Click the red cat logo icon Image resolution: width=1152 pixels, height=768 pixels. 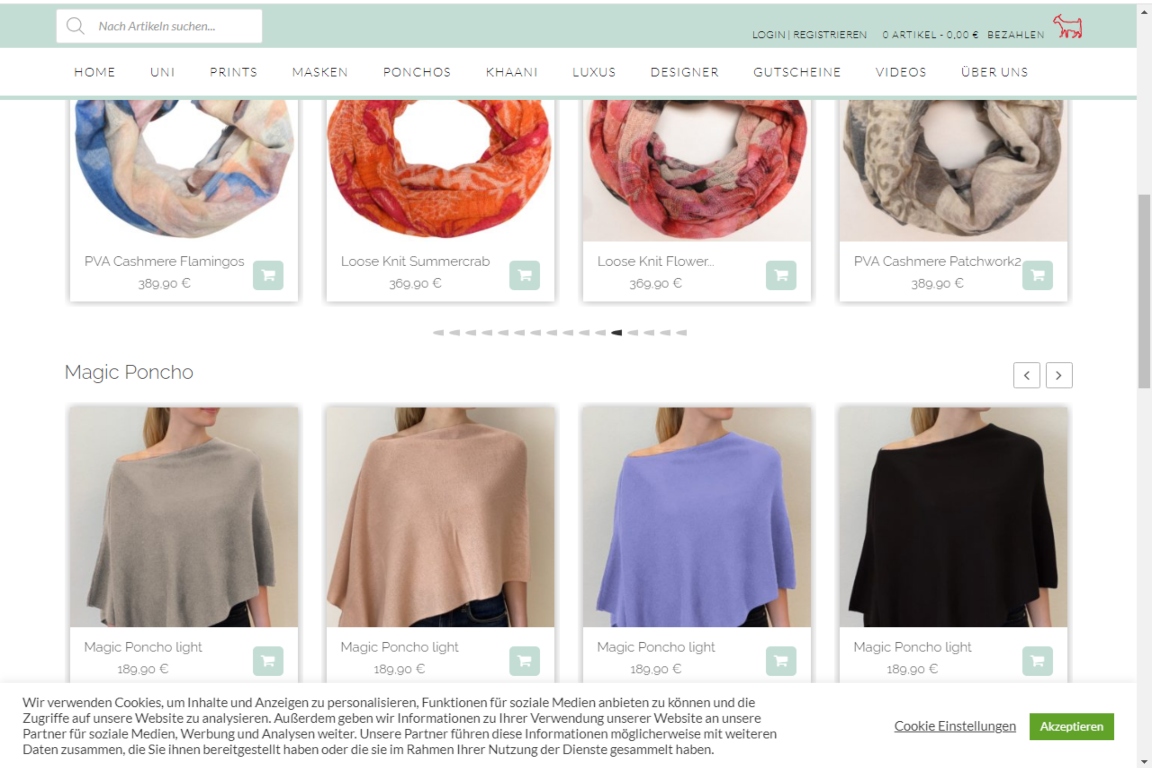click(1068, 26)
